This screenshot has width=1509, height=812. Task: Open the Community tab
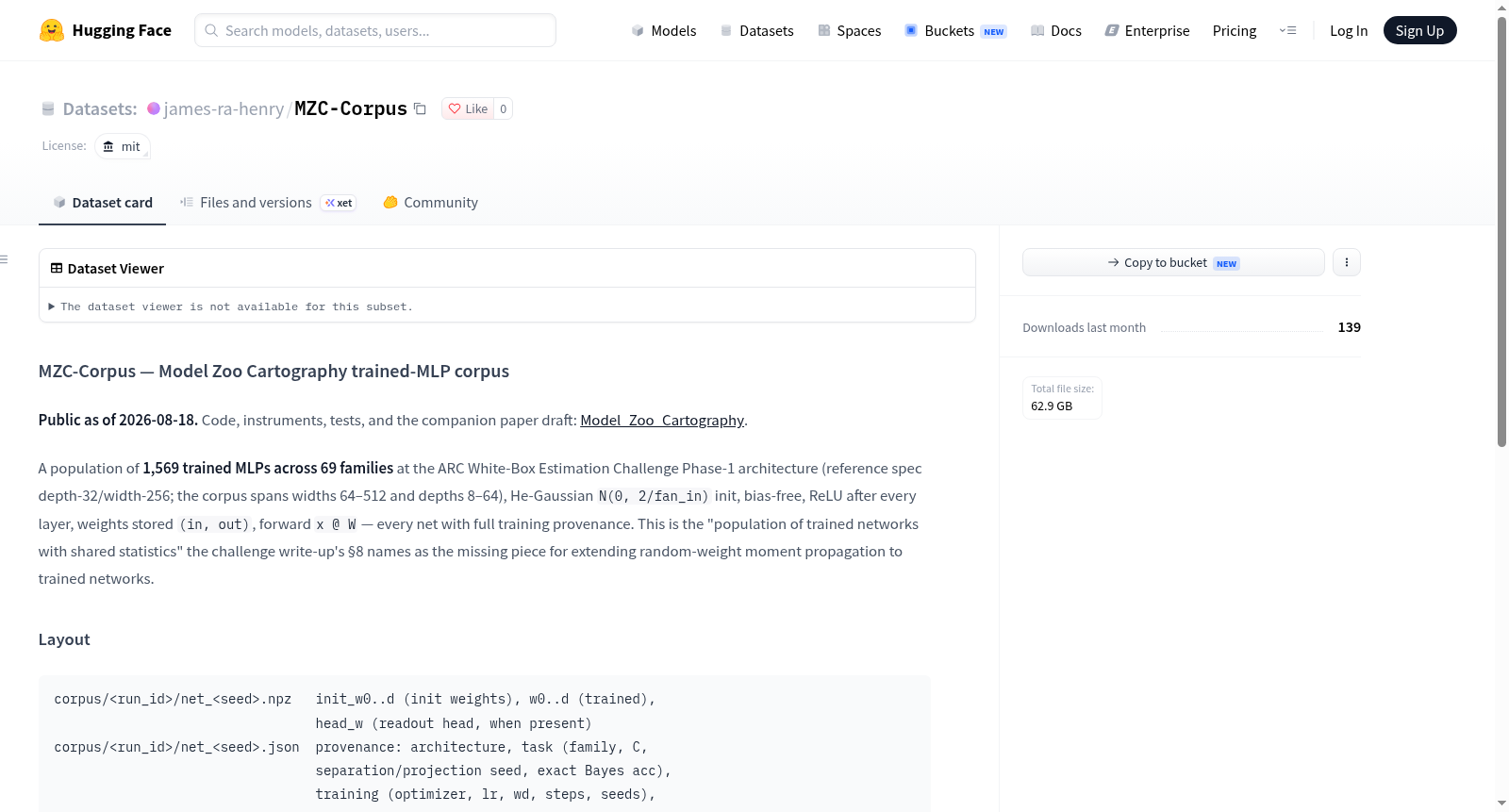click(431, 203)
